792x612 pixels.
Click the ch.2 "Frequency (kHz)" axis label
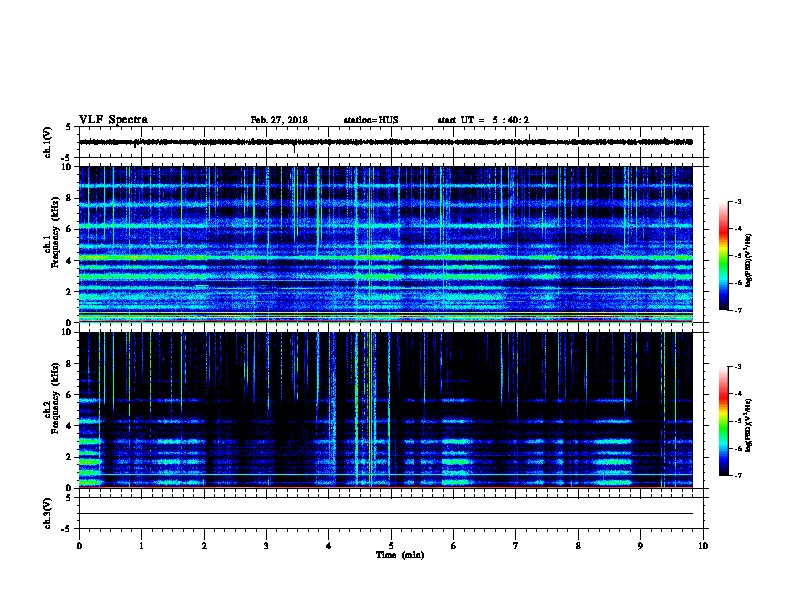click(55, 398)
